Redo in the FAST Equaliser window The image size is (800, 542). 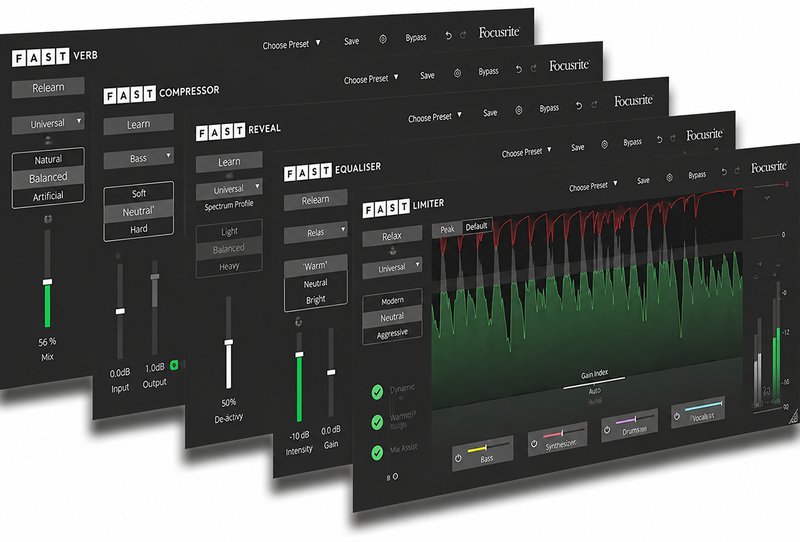pyautogui.click(x=672, y=138)
